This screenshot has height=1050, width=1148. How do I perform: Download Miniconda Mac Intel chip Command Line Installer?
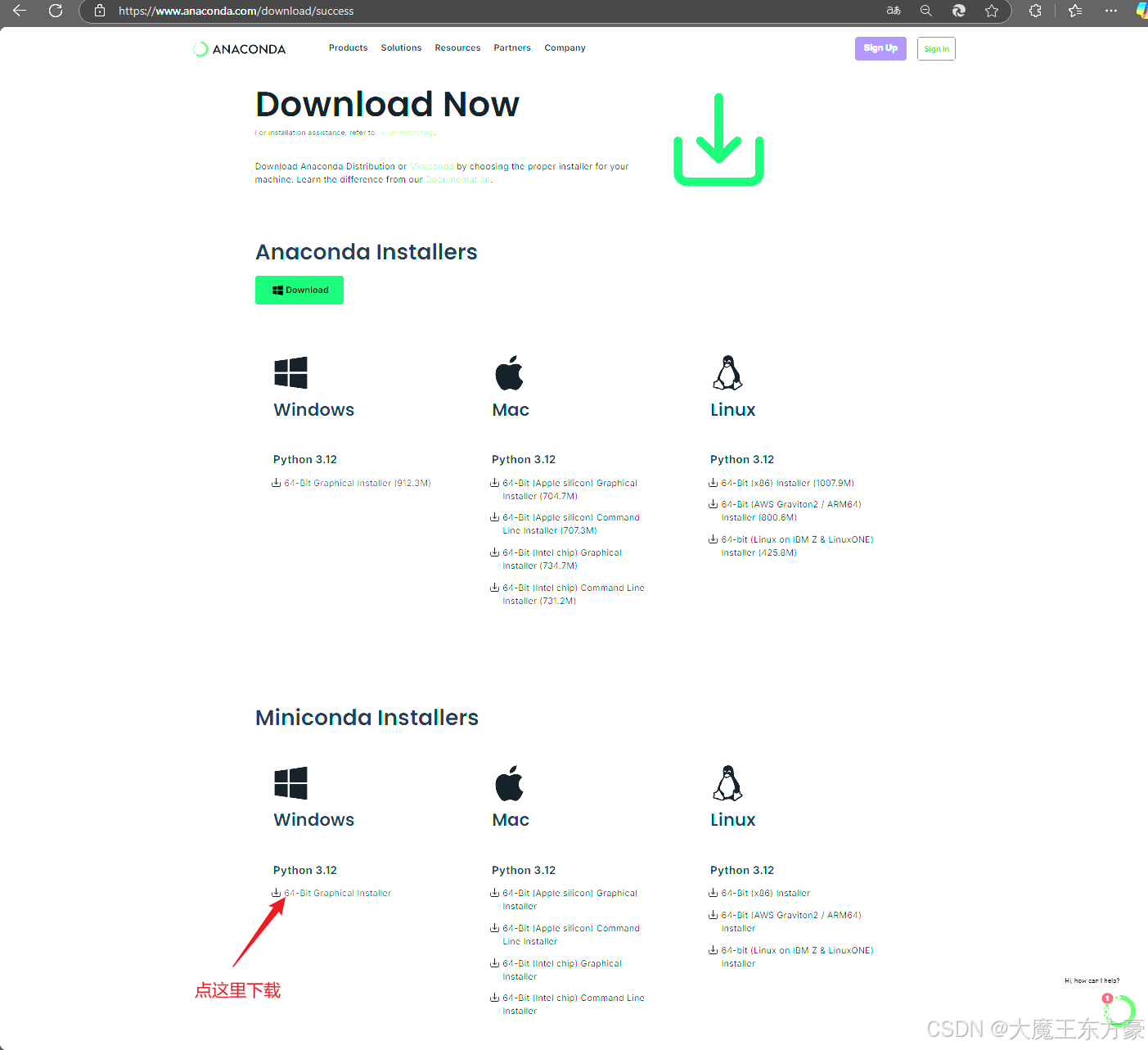(574, 1004)
